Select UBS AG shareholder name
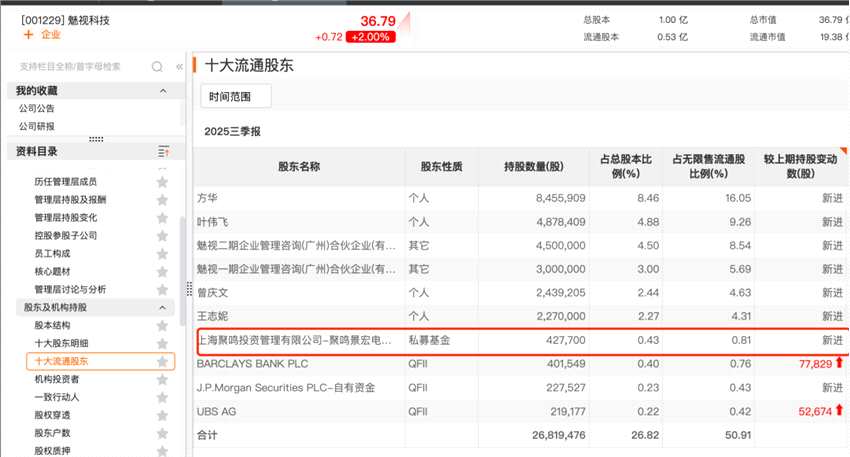The image size is (850, 457). [216, 411]
